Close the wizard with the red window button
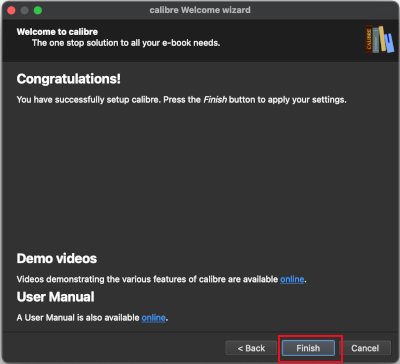The image size is (400, 364). tap(11, 10)
